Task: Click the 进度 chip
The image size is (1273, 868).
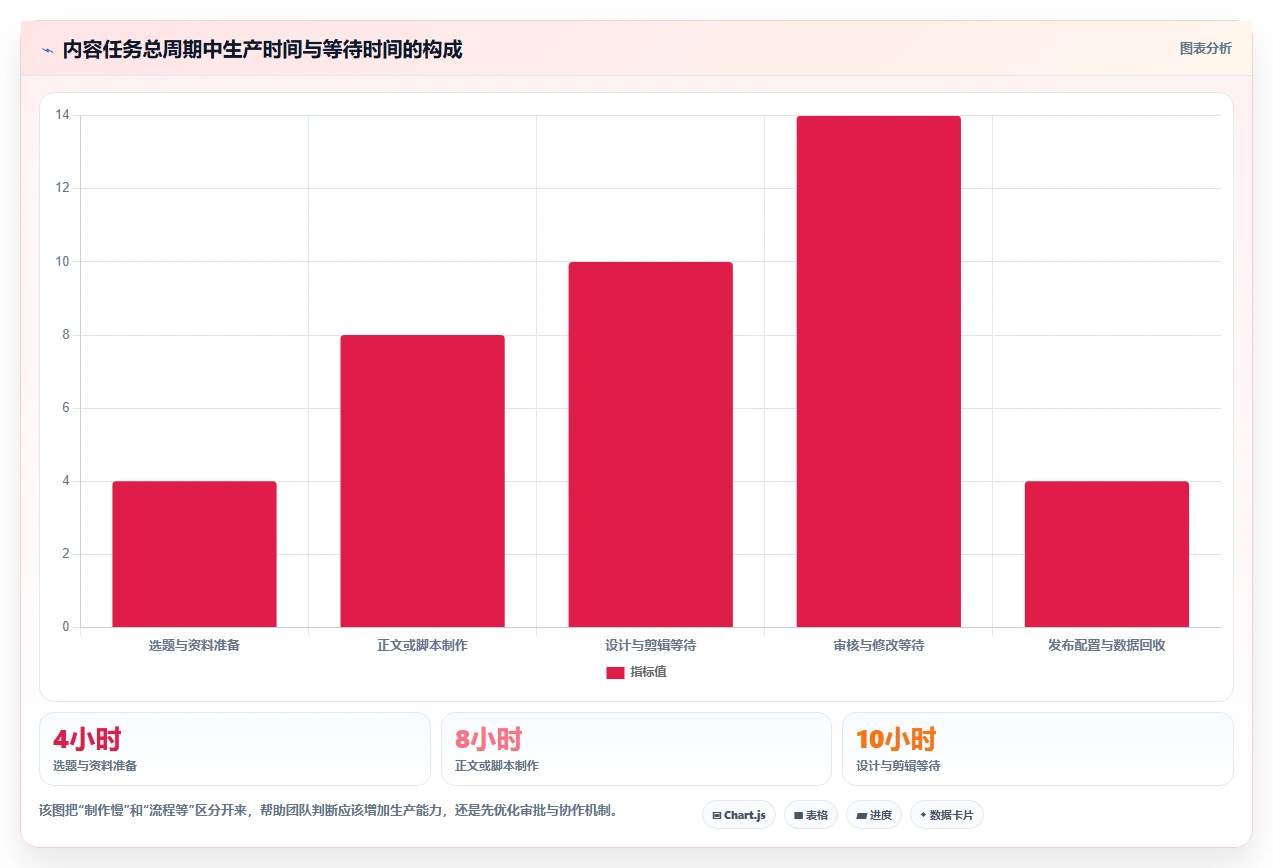Action: (874, 815)
